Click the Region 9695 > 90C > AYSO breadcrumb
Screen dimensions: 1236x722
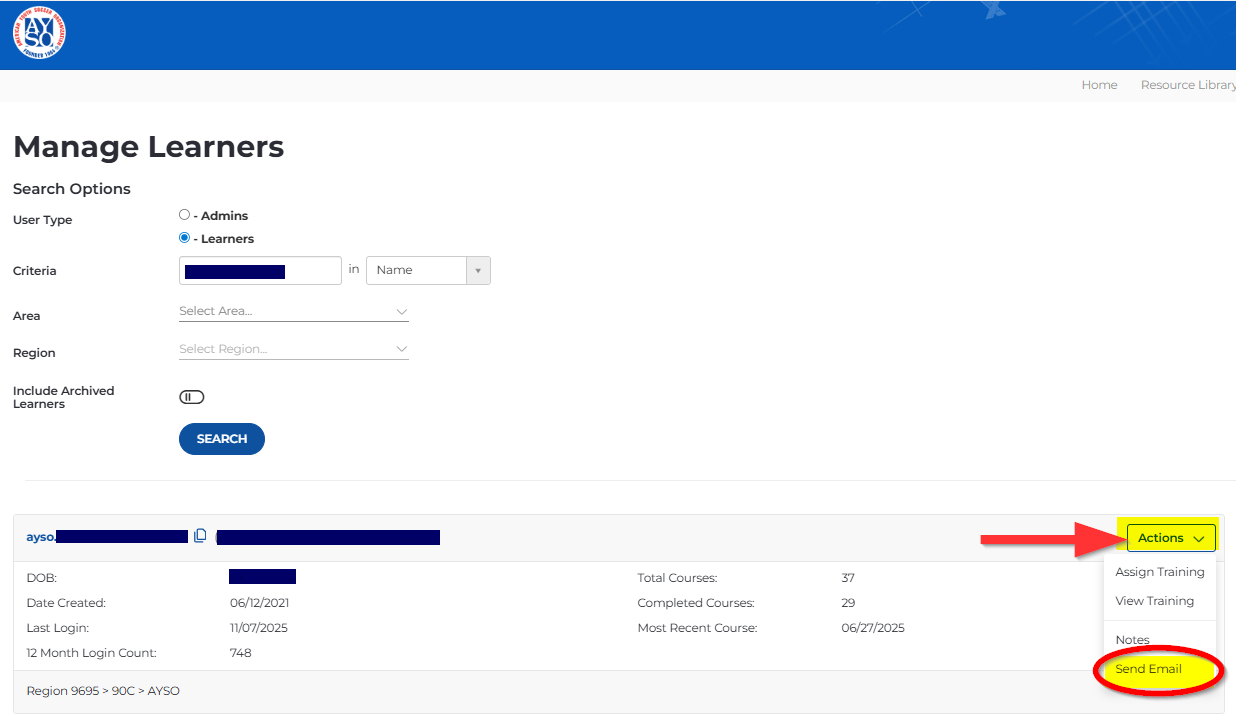click(103, 691)
